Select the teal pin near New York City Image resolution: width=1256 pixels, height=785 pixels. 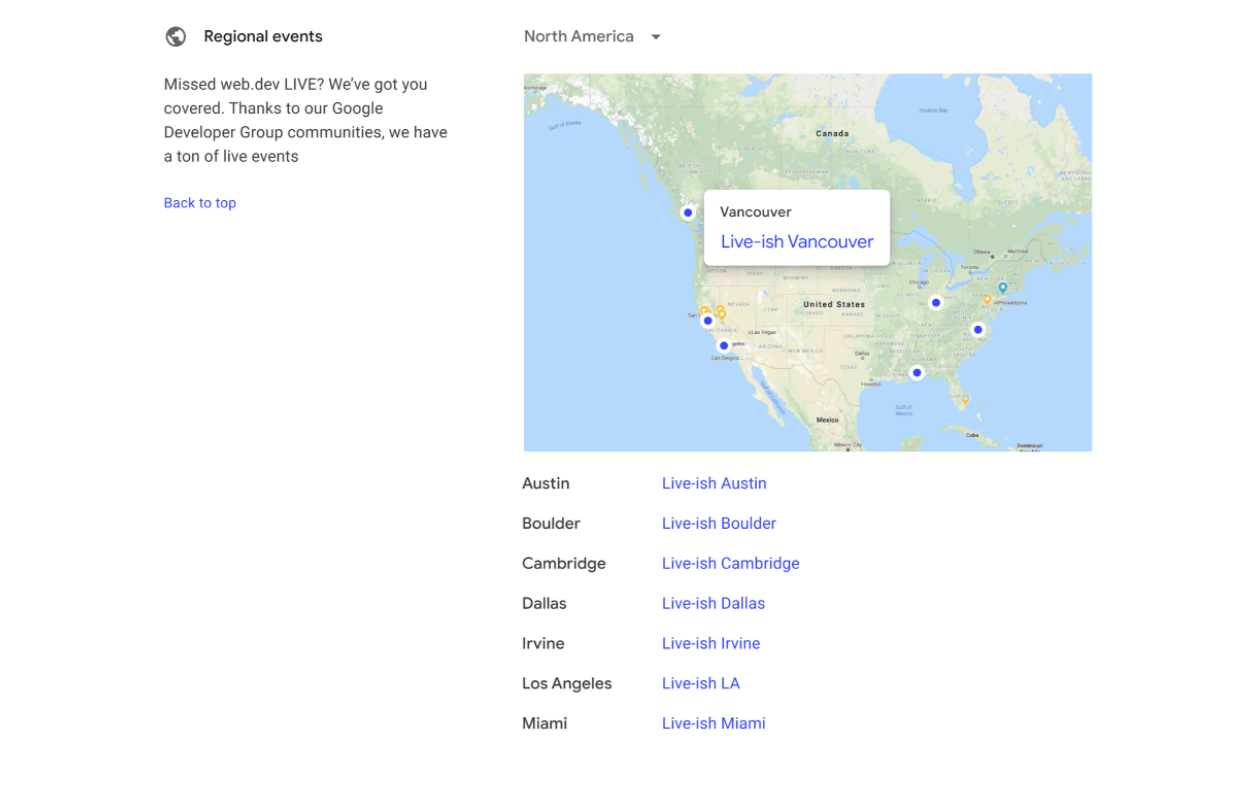click(x=1002, y=288)
